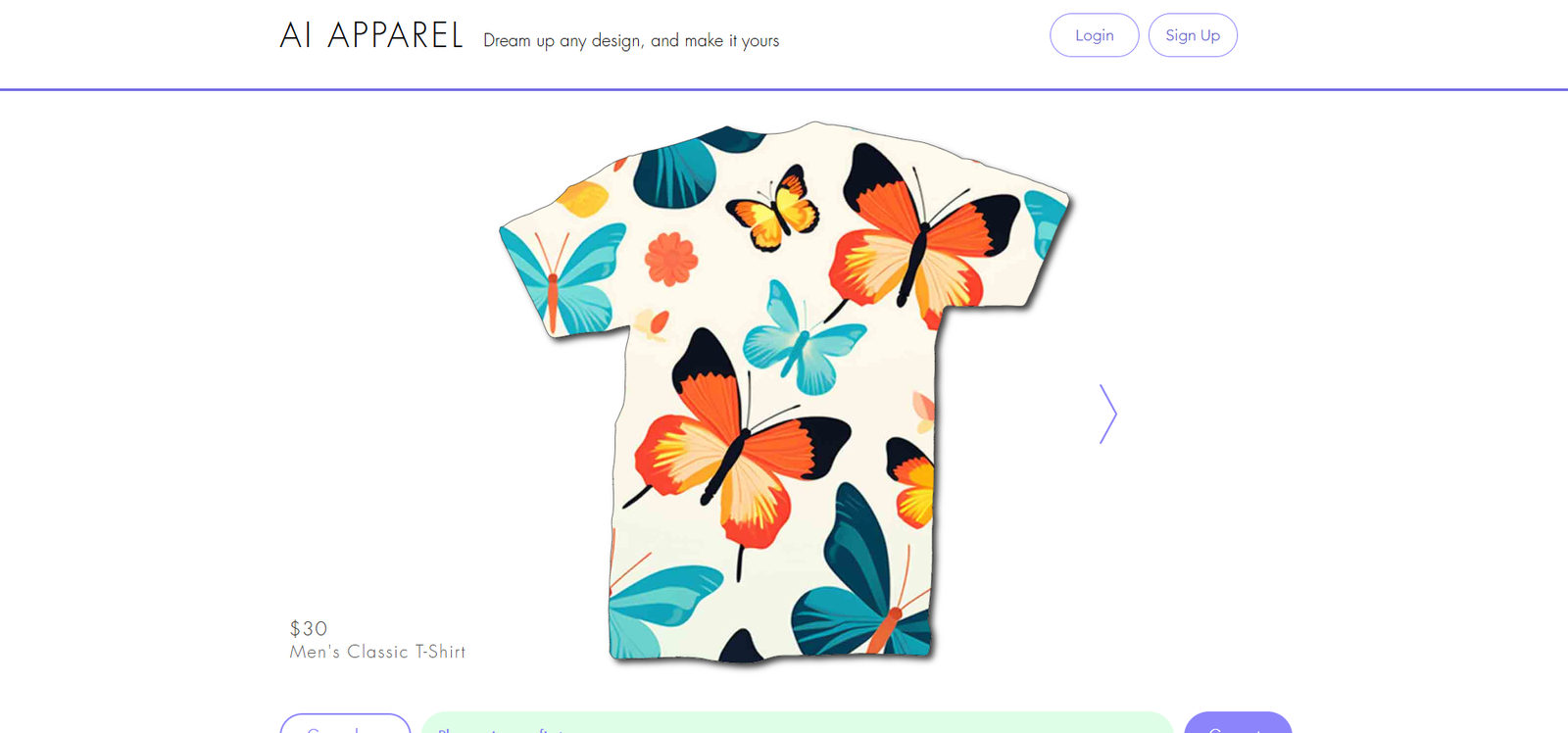The image size is (1568, 733).
Task: Click the orange flower on the shirt
Action: (x=671, y=259)
